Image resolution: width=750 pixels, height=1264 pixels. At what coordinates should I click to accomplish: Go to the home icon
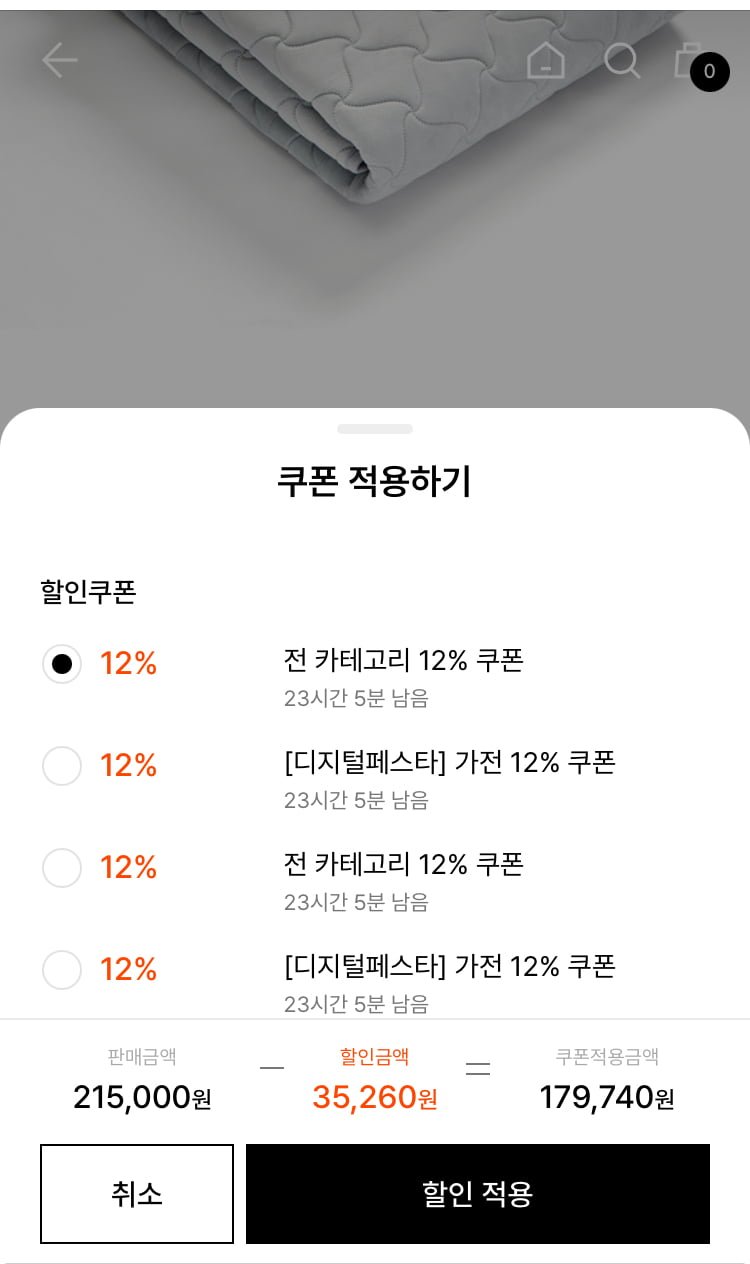546,61
